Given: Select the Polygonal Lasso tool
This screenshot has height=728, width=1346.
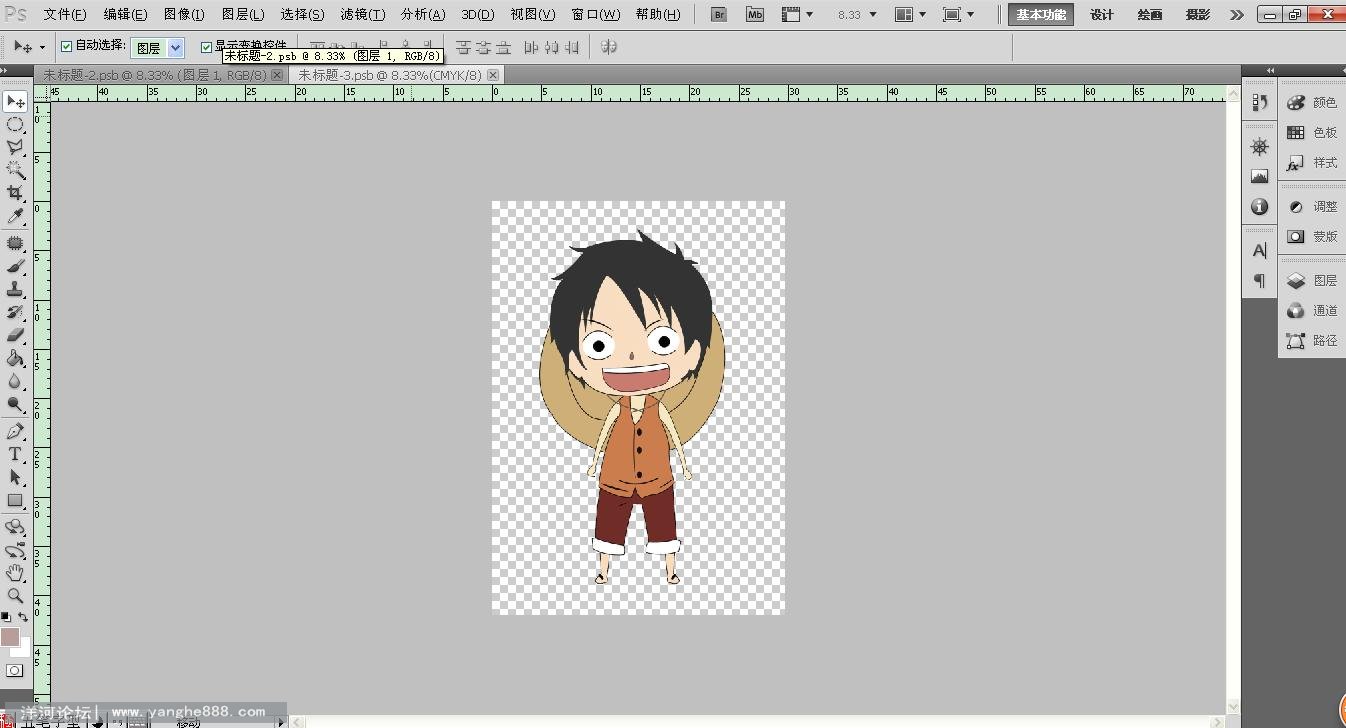Looking at the screenshot, I should point(15,147).
